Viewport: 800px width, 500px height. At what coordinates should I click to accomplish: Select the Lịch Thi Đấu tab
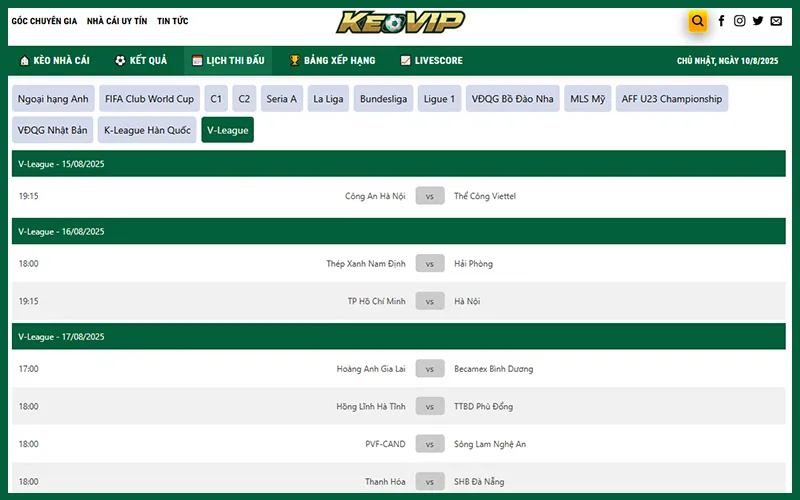click(x=228, y=61)
